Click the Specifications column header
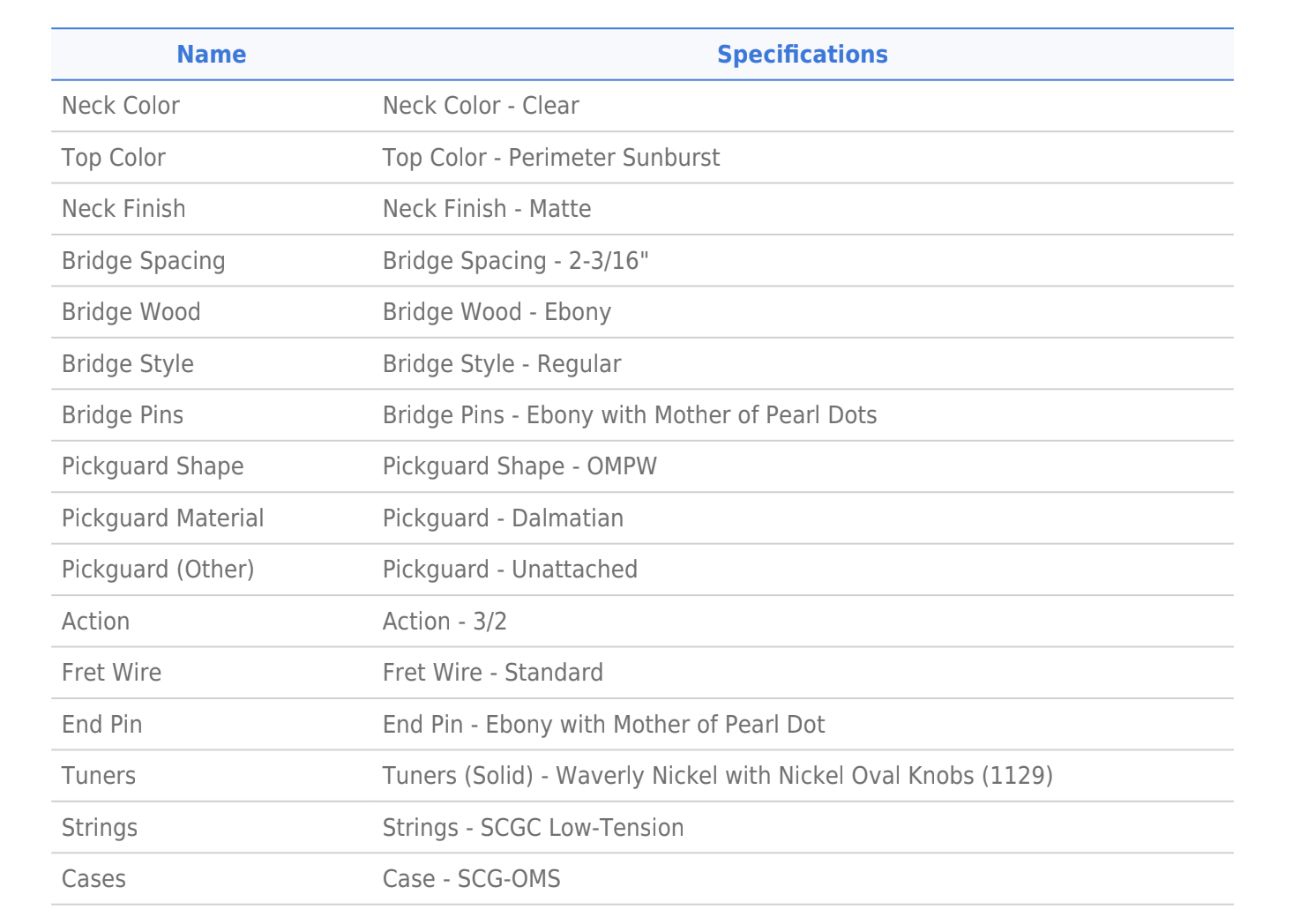The image size is (1293, 924). (802, 55)
